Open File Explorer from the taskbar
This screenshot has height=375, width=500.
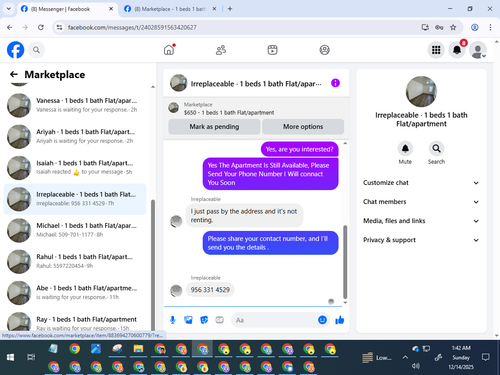pyautogui.click(x=138, y=349)
